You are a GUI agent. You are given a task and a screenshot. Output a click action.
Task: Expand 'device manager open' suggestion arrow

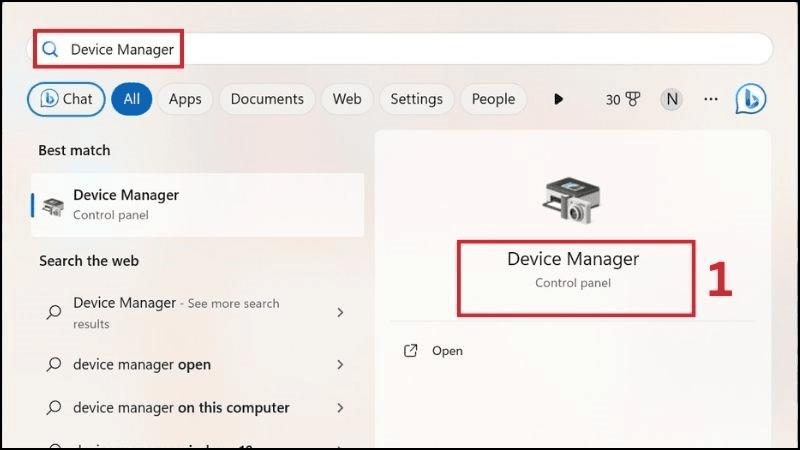[340, 365]
